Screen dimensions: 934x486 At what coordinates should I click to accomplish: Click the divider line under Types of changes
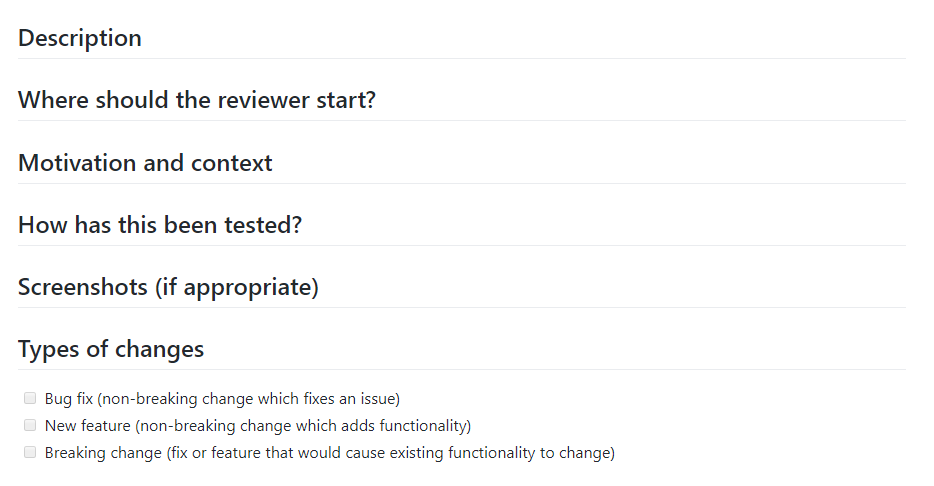[462, 370]
